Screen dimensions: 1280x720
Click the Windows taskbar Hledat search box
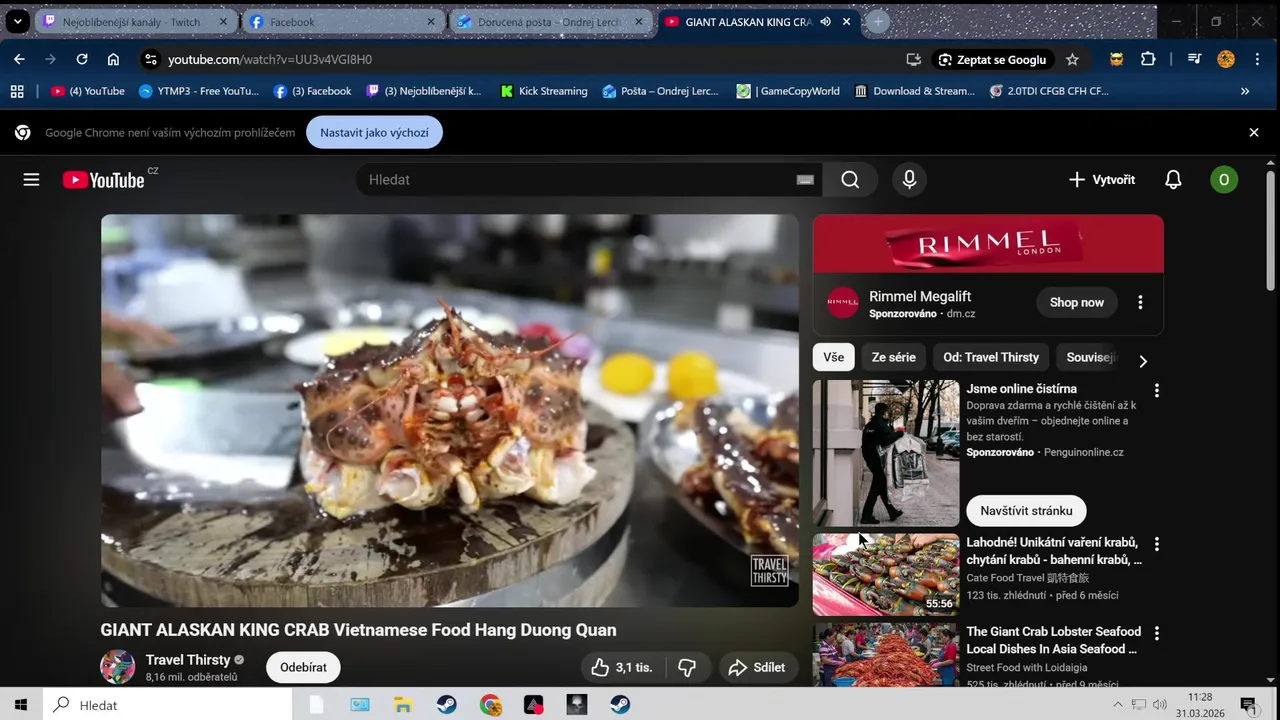[x=168, y=705]
